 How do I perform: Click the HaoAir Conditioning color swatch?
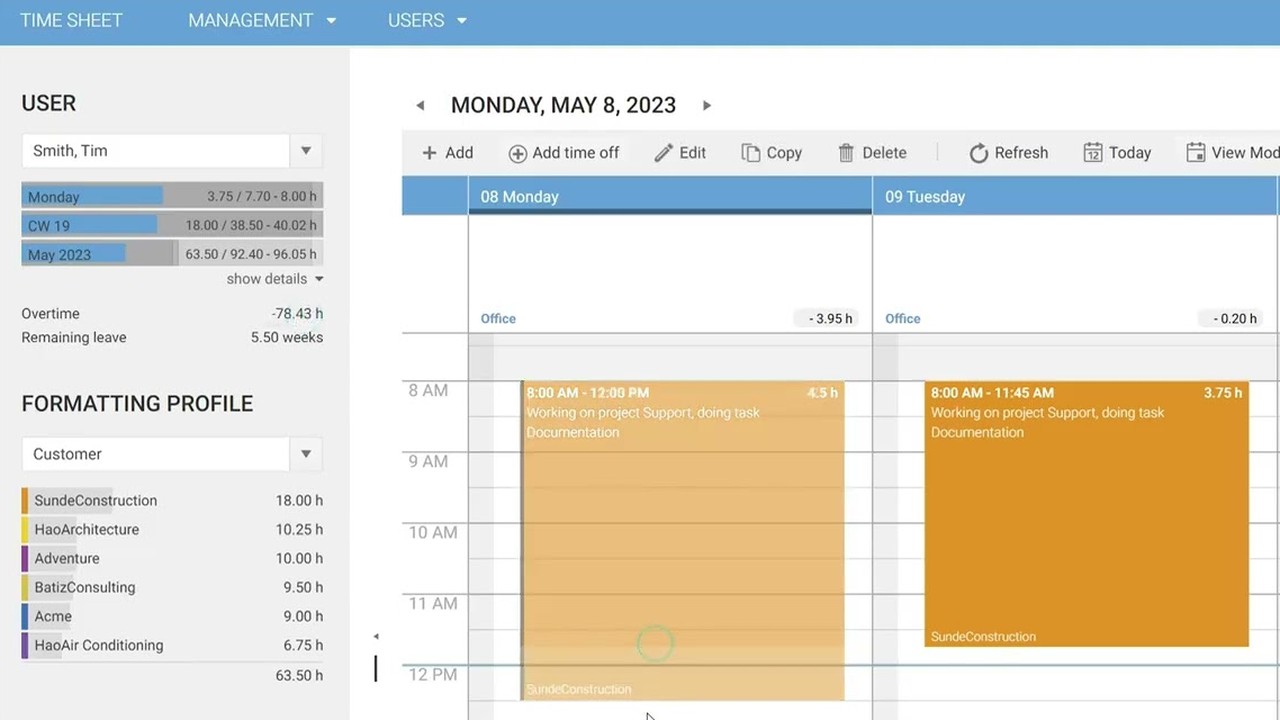tap(25, 645)
